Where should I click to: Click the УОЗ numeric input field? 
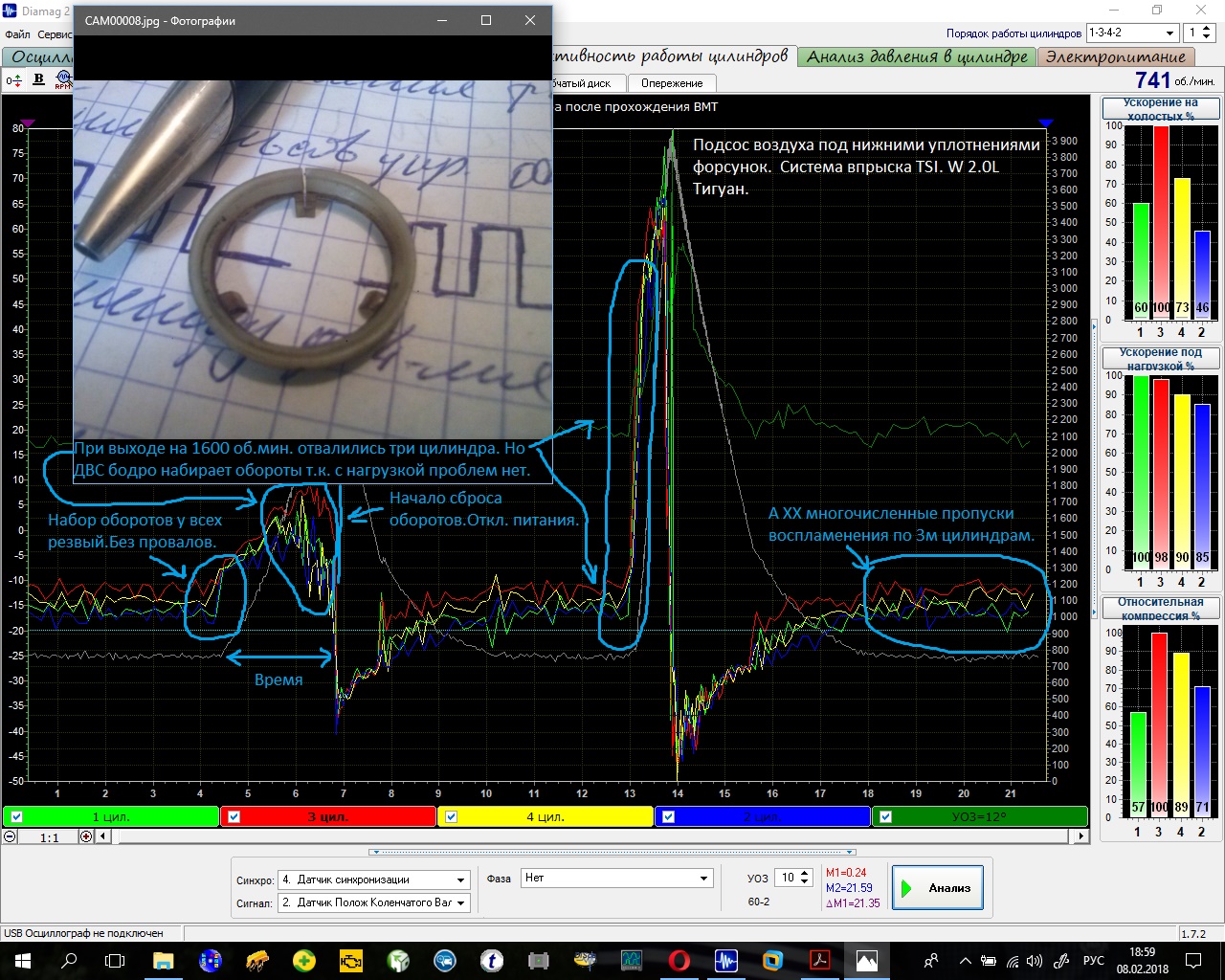tap(788, 878)
